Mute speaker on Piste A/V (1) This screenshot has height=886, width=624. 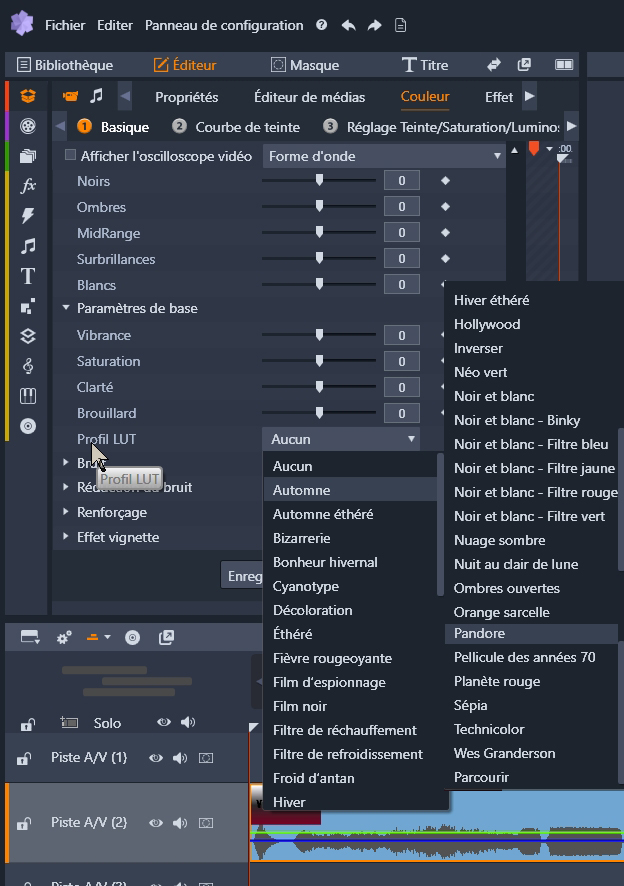click(x=180, y=758)
